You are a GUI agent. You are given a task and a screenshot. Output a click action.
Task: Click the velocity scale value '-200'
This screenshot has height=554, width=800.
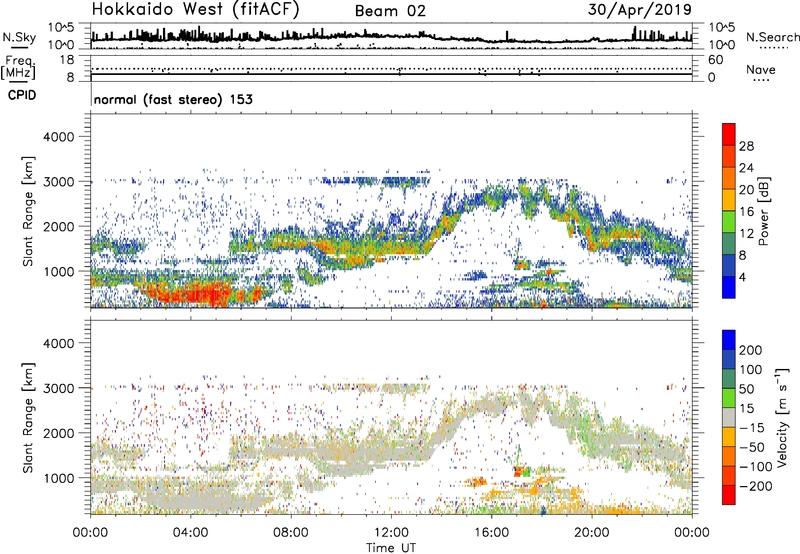(755, 486)
